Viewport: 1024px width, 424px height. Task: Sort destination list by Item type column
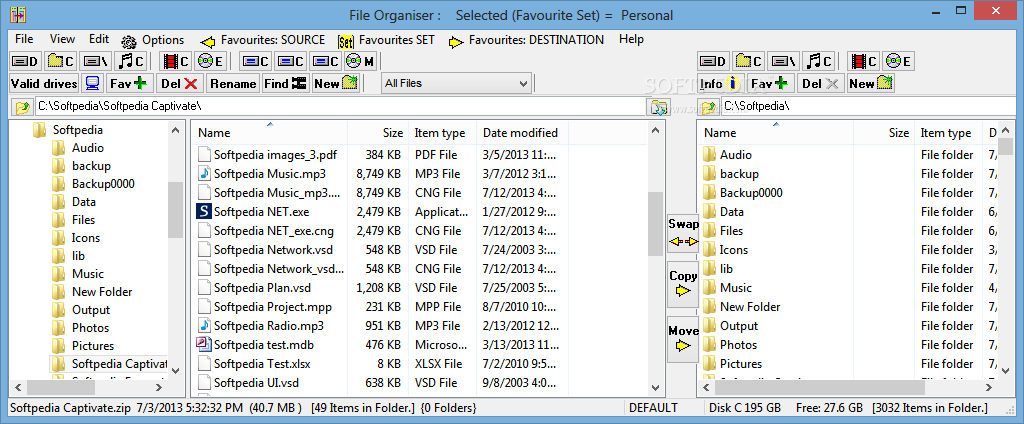click(x=948, y=133)
